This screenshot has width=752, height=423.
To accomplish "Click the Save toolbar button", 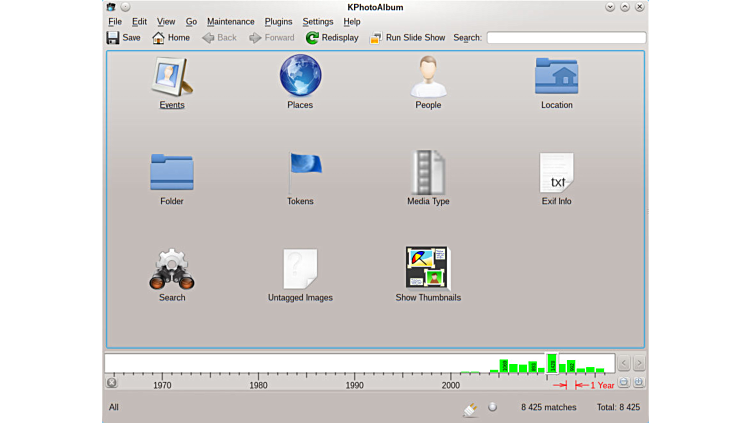I will [123, 38].
